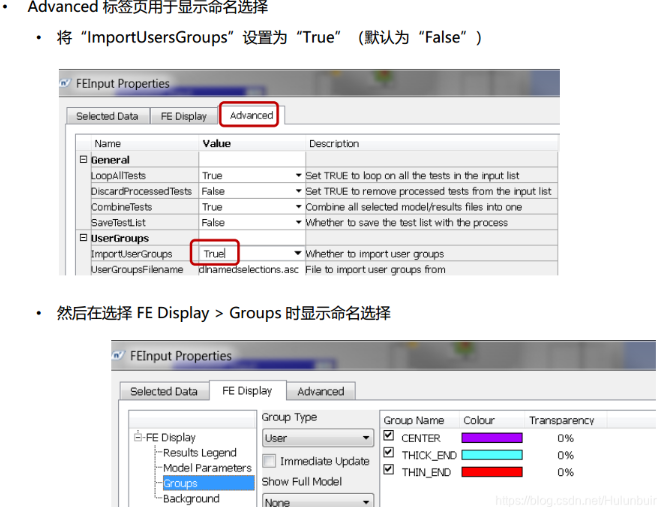Disable the THIN_END group checkbox
Image resolution: width=660 pixels, height=507 pixels.
(390, 471)
